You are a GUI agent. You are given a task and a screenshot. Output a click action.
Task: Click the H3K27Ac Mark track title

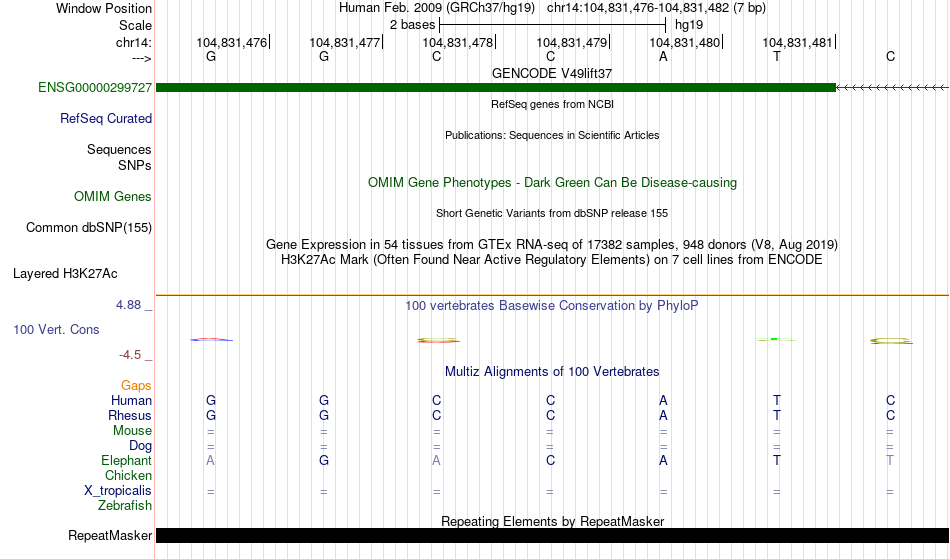pos(552,260)
